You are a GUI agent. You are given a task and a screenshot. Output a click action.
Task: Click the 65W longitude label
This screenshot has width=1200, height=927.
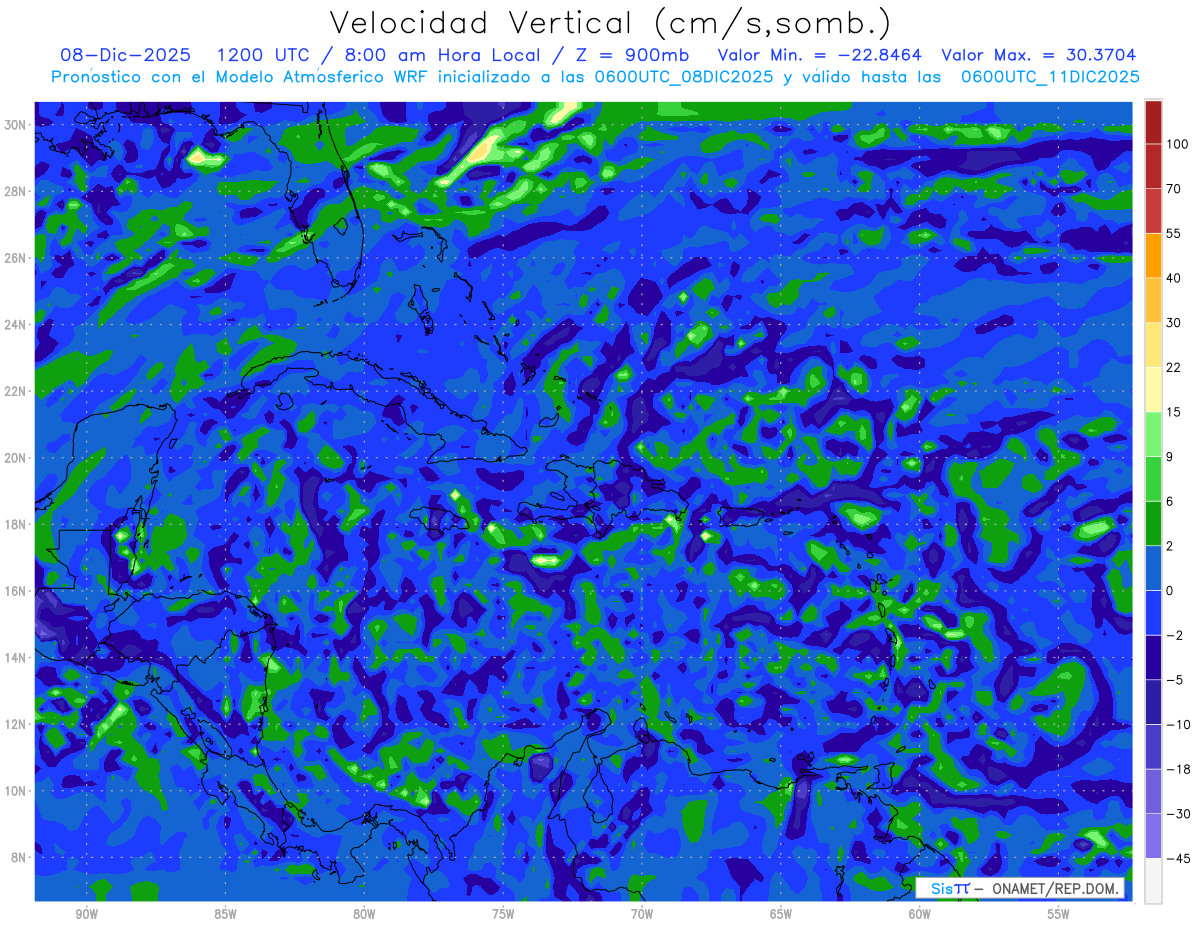(x=781, y=915)
